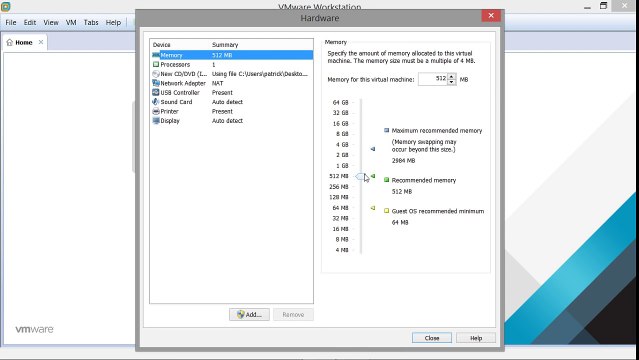Click the Close button in Hardware dialog
Image resolution: width=639 pixels, height=360 pixels.
tap(432, 338)
